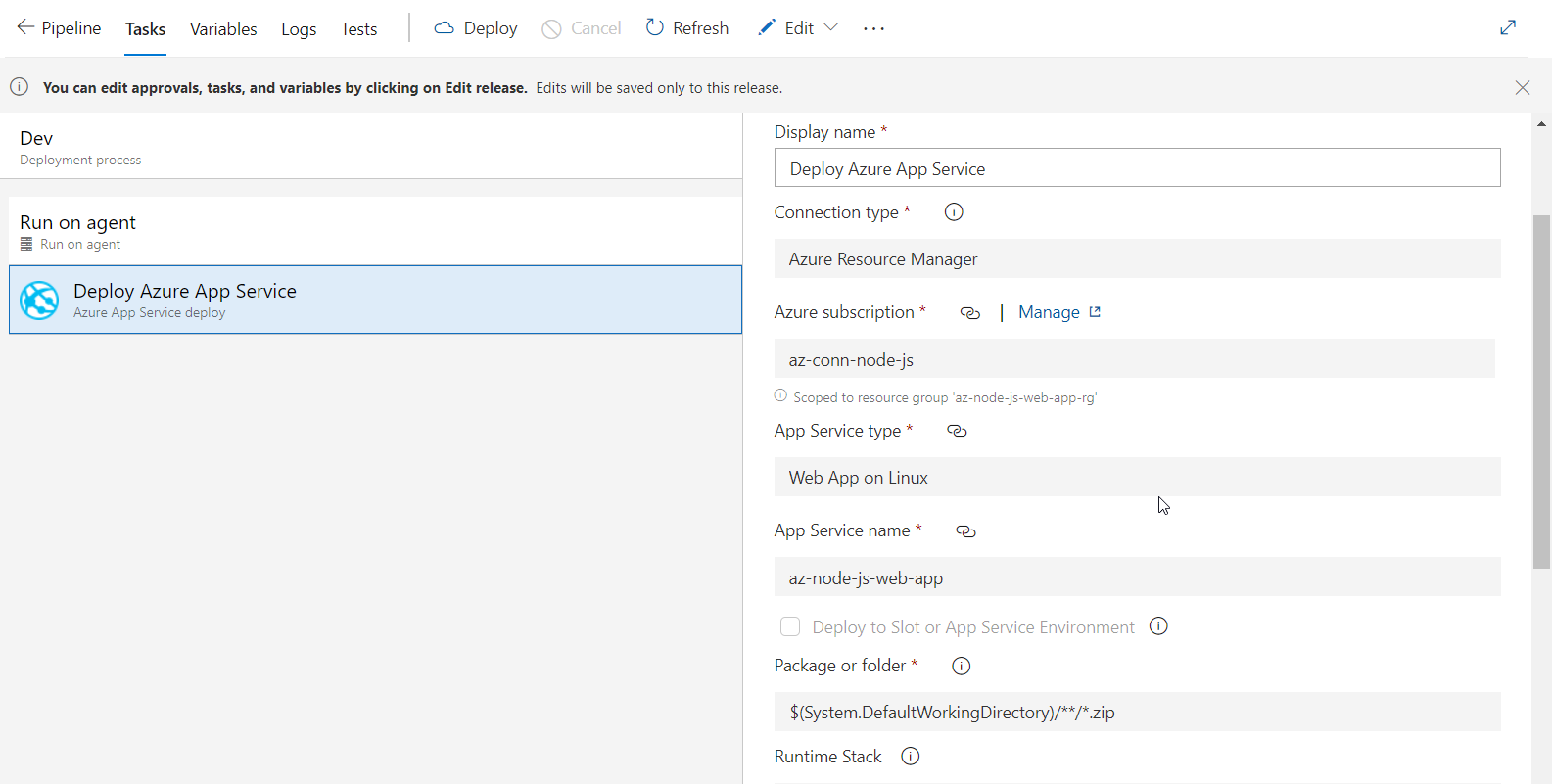Viewport: 1552px width, 784px height.
Task: Open the Tasks tab
Action: tap(145, 29)
